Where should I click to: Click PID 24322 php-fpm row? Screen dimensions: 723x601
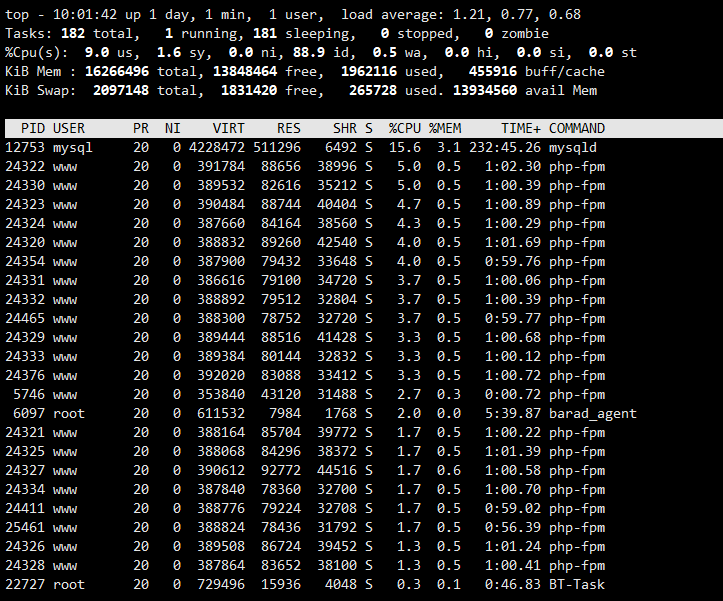305,167
